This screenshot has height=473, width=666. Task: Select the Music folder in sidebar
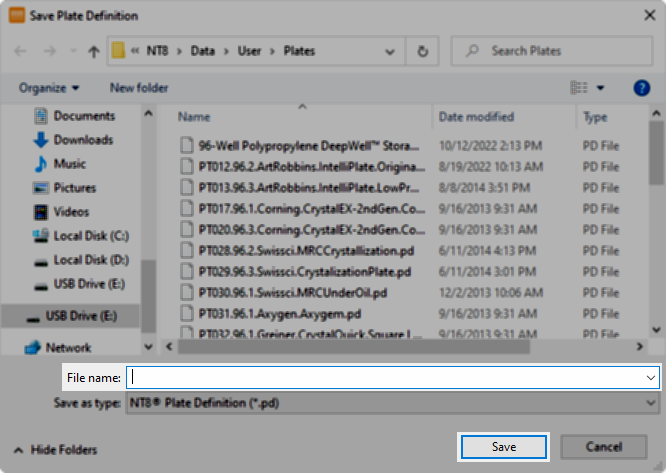69,164
